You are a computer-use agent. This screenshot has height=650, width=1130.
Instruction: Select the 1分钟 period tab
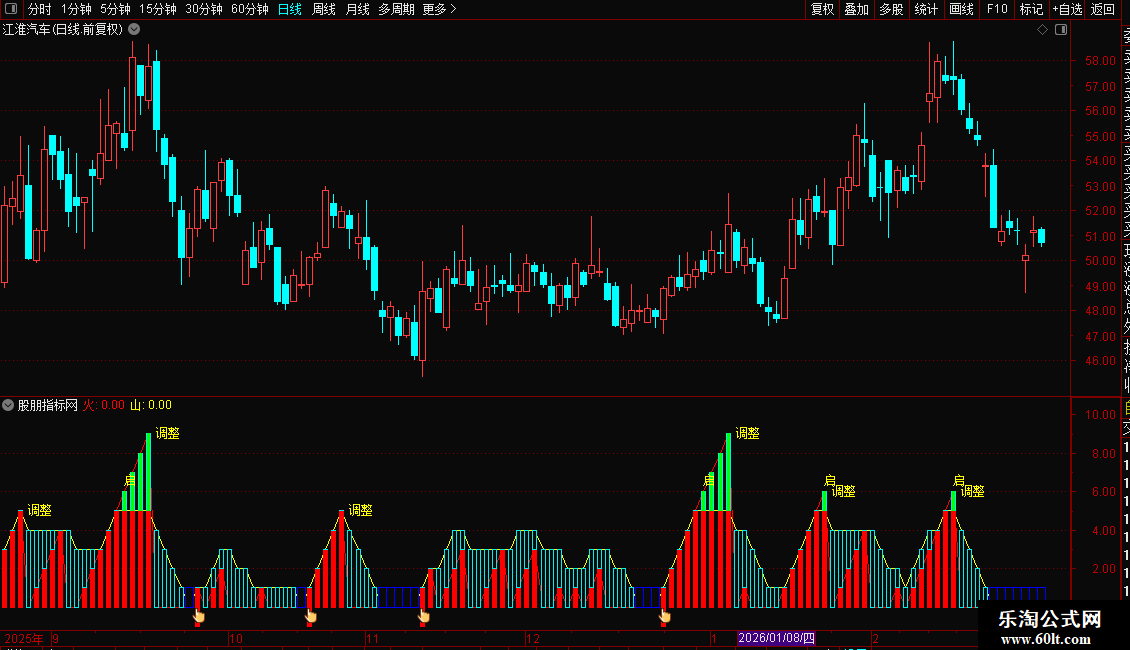point(76,9)
